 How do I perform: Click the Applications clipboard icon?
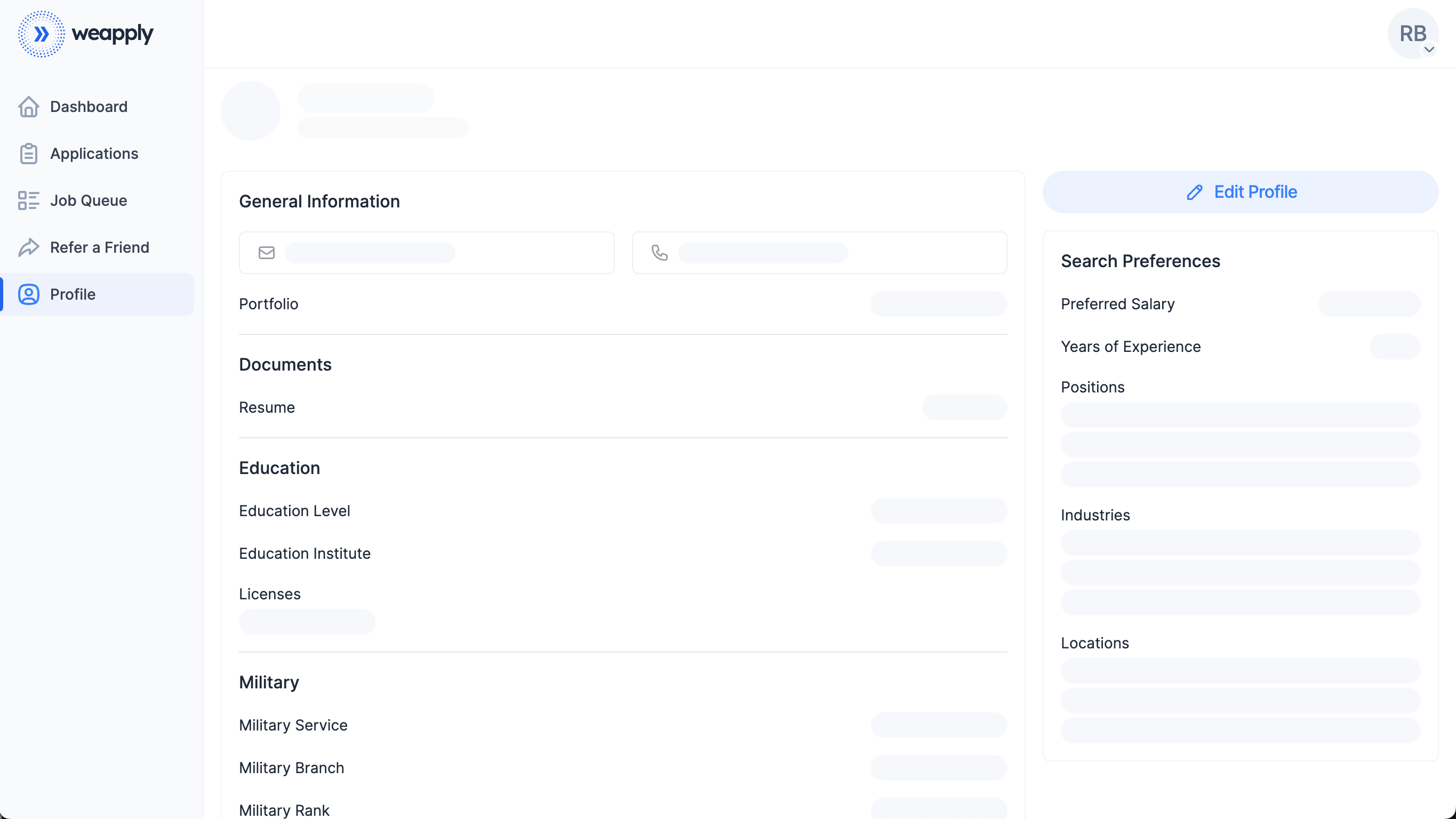28,154
